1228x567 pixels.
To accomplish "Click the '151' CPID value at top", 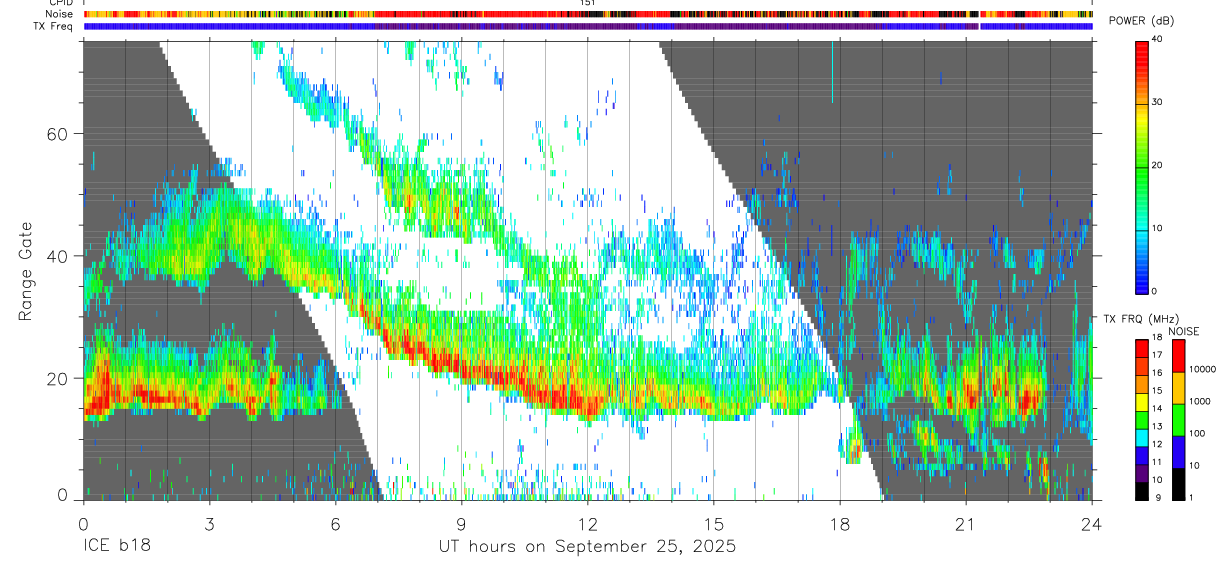I will 588,3.
